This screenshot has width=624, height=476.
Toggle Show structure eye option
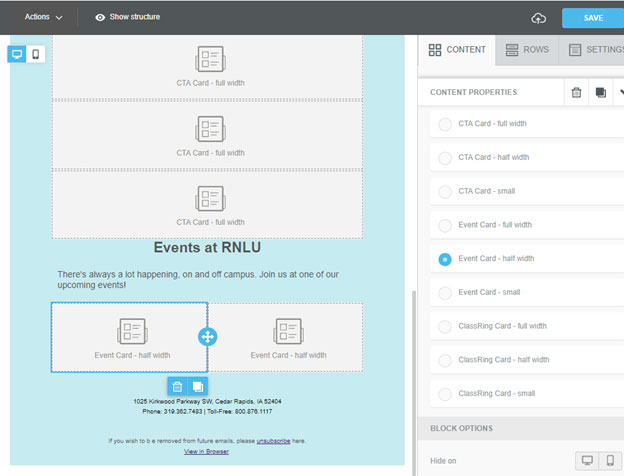(127, 17)
